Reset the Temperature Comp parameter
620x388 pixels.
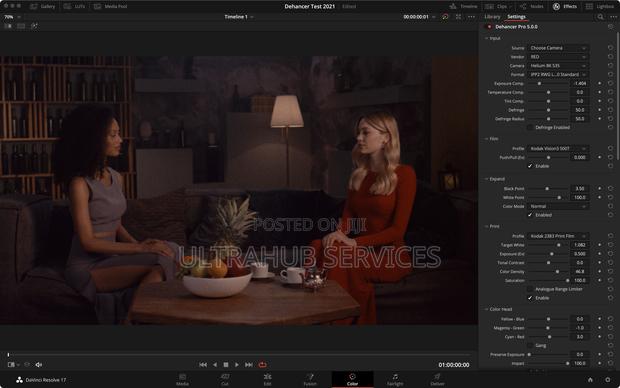pos(611,92)
